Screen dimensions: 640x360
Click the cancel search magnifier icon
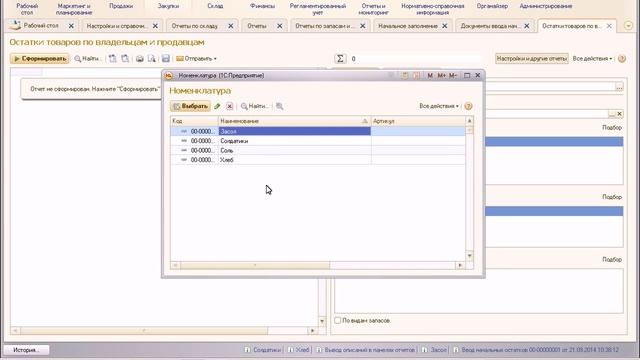tap(280, 106)
